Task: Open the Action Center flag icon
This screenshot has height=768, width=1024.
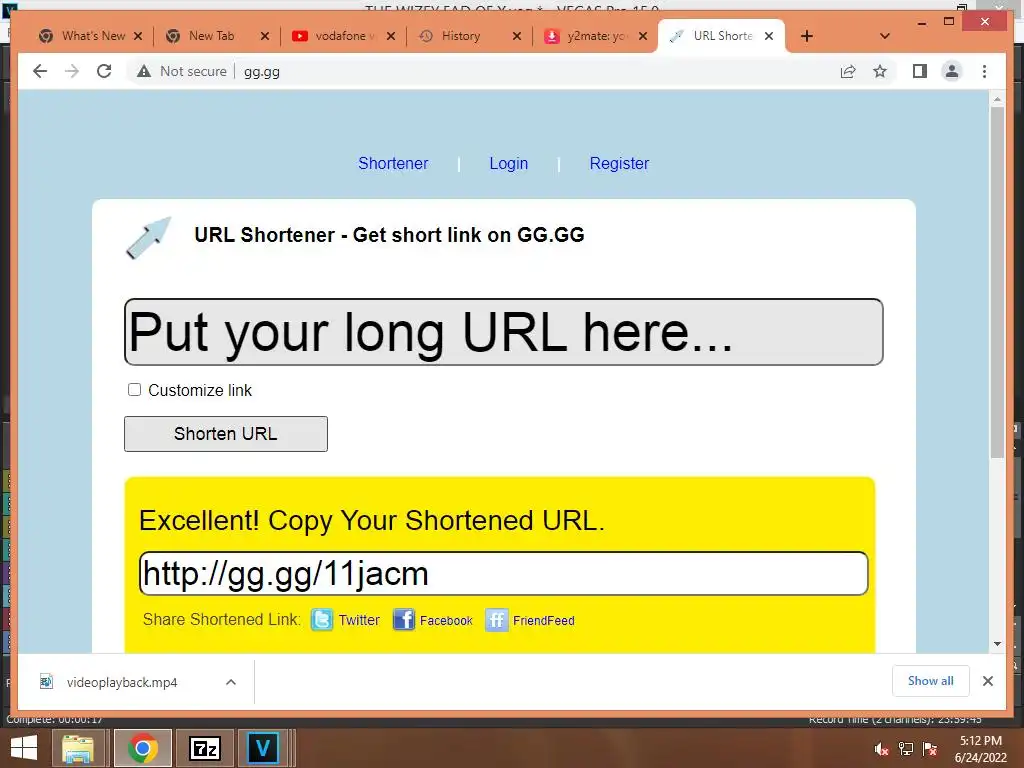Action: [930, 749]
